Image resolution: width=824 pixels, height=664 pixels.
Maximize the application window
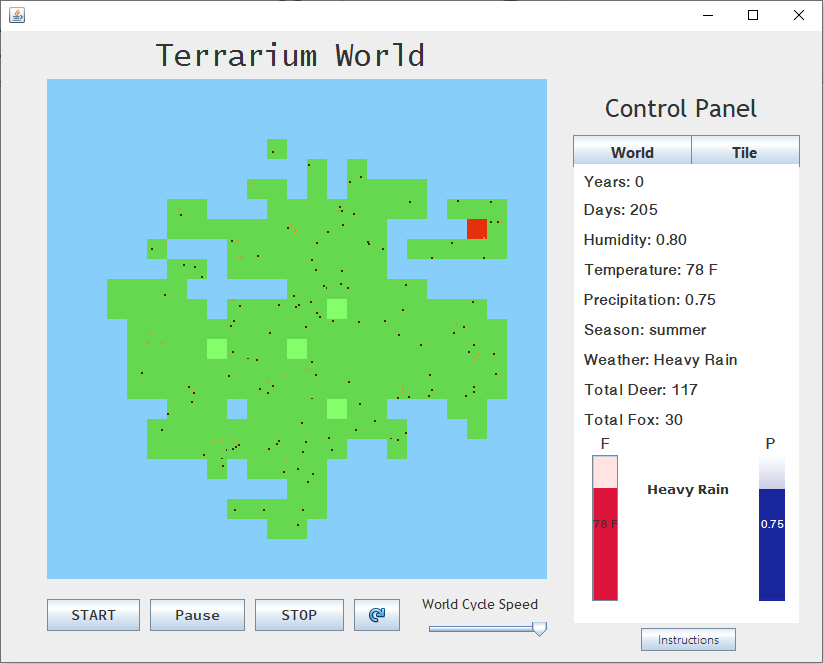click(x=753, y=15)
